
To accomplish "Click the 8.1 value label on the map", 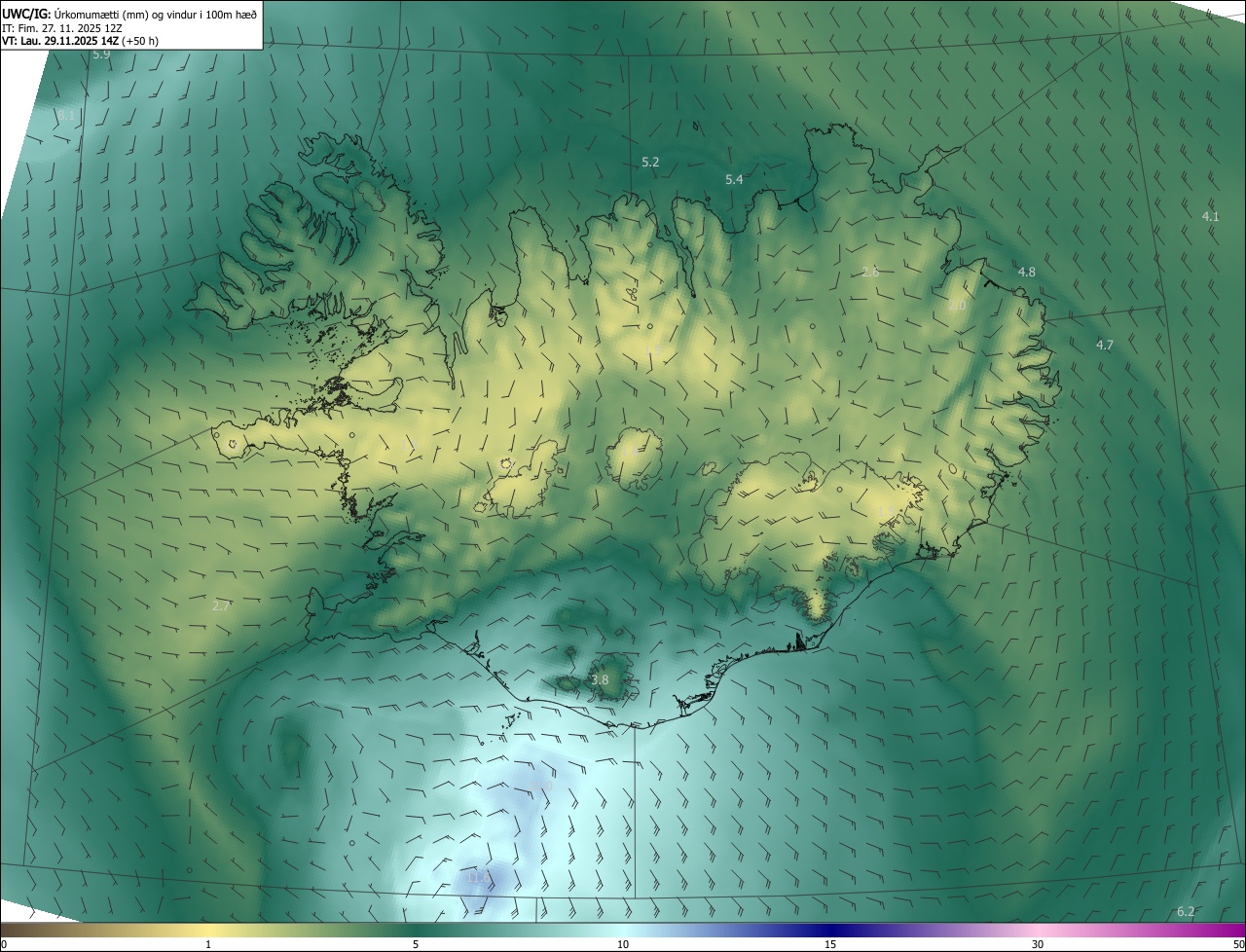I will 66,116.
